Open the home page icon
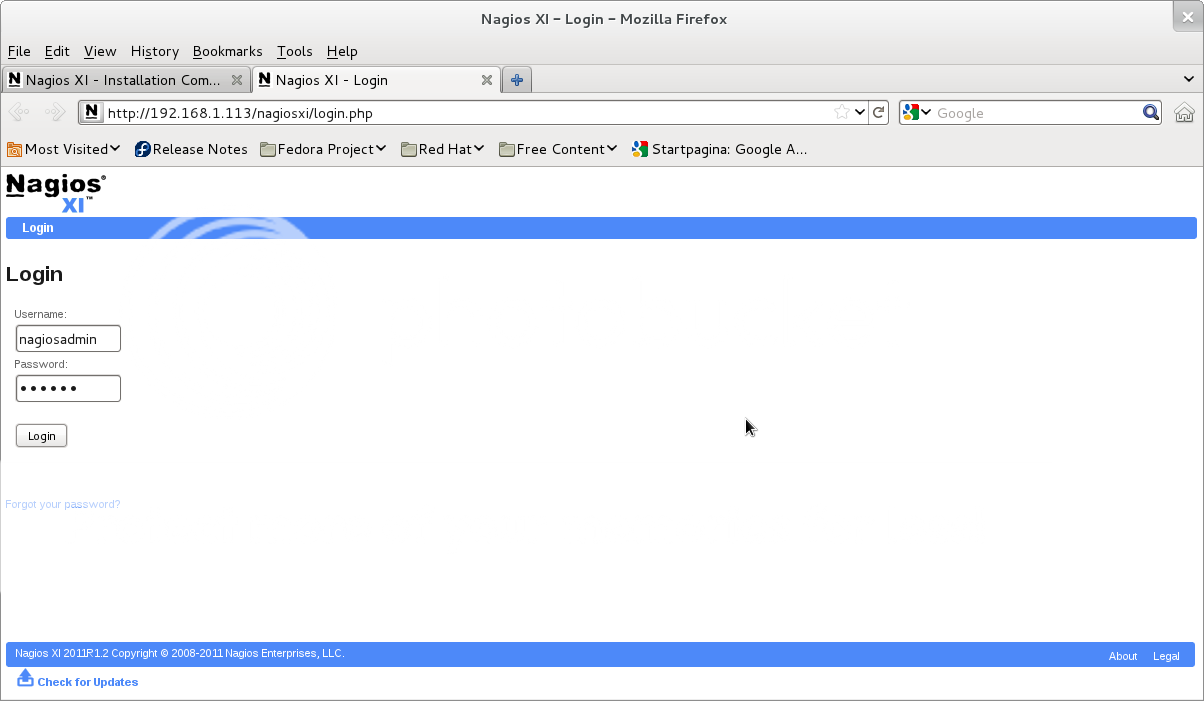Screen dimensions: 1204x701 1184,112
